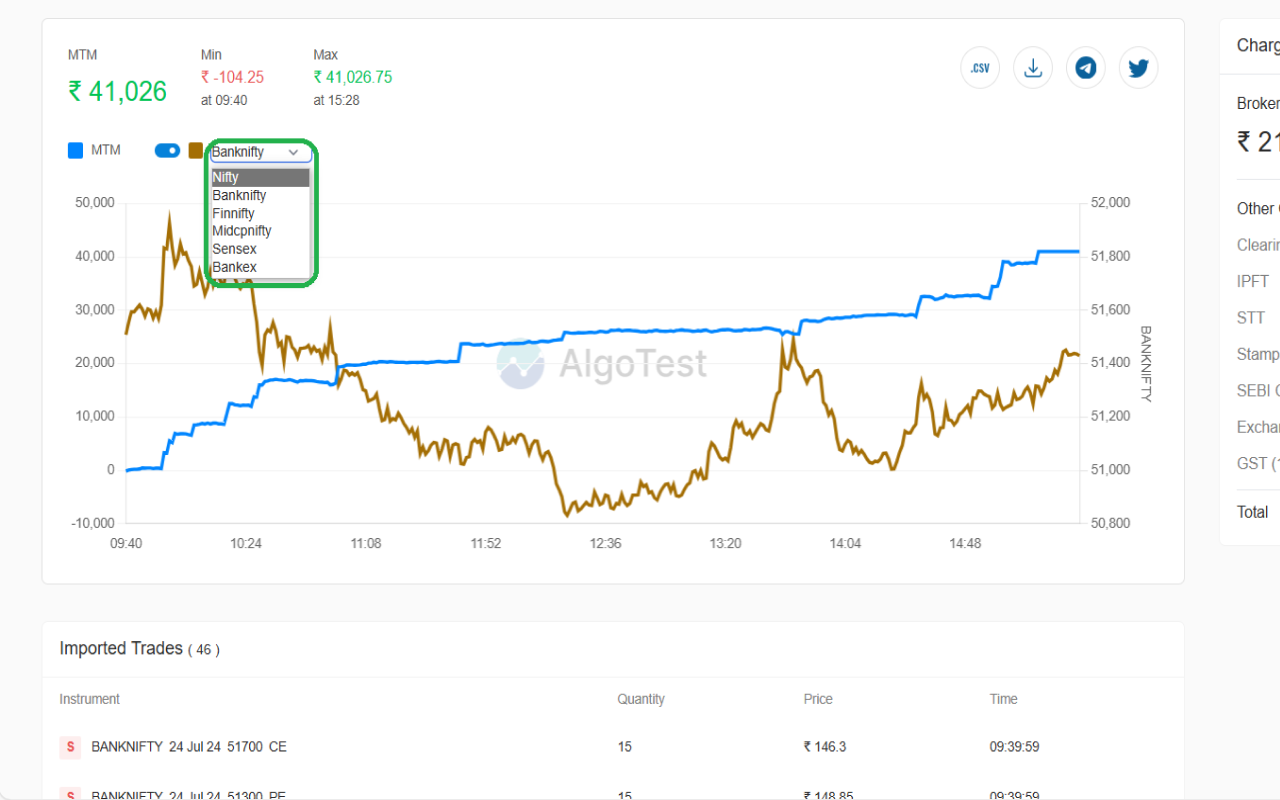
Task: Click the S sell badge for 51700 CE
Action: 70,747
